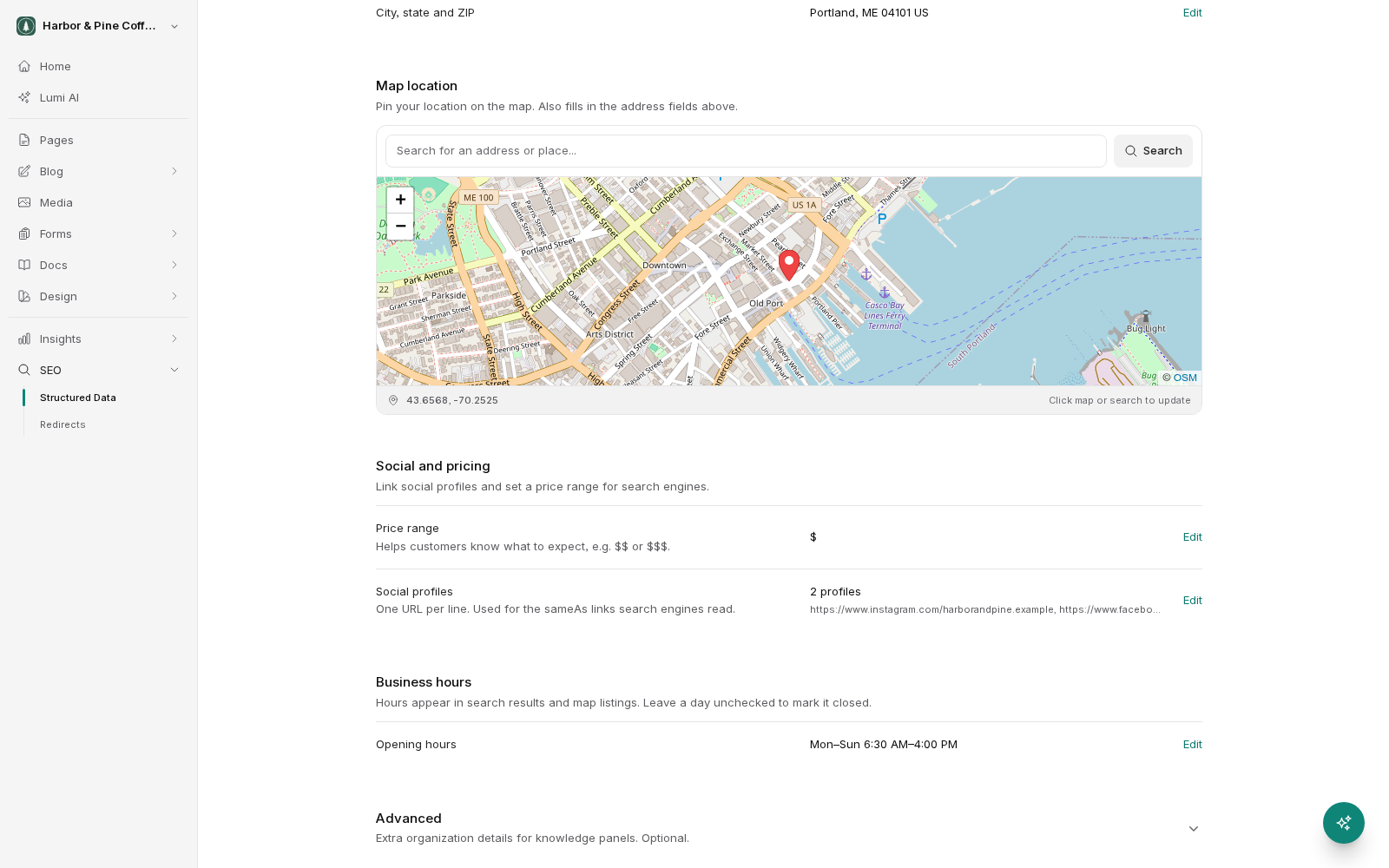Open the OSM attribution link
Screen dimensions: 1389x868
[1185, 378]
